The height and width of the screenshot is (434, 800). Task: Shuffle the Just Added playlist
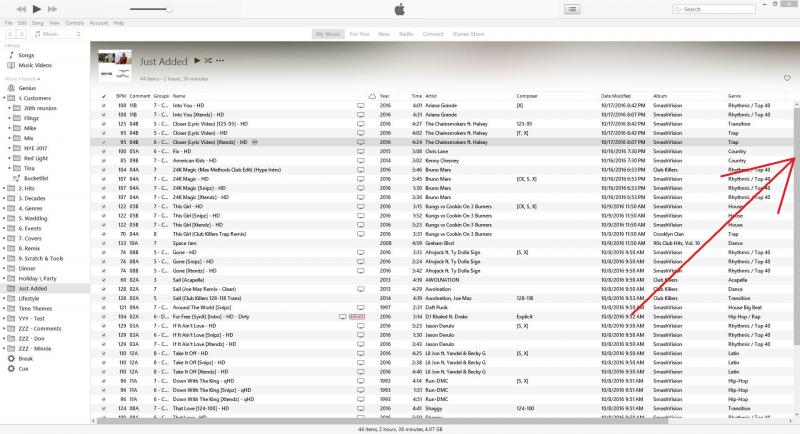pos(208,61)
